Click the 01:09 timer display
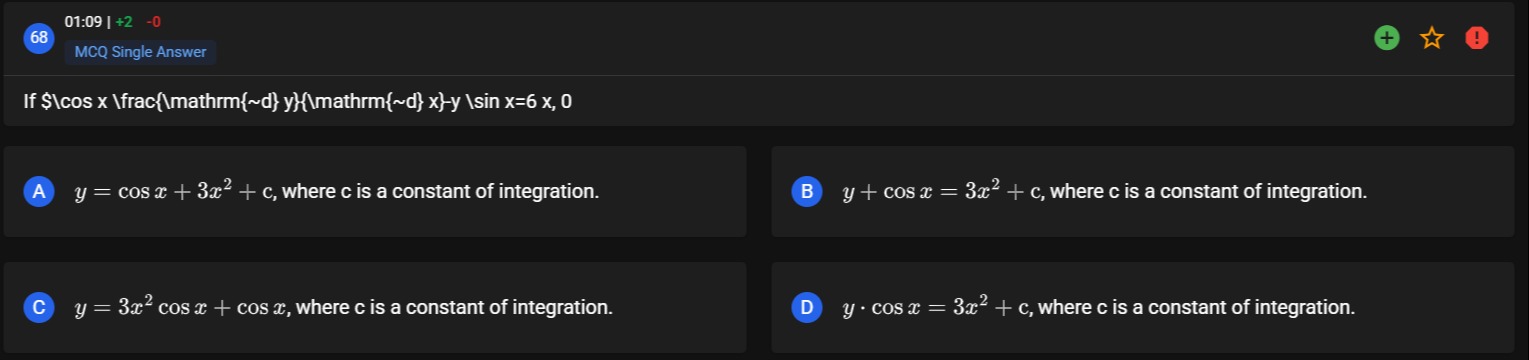This screenshot has height=360, width=1529. click(82, 21)
